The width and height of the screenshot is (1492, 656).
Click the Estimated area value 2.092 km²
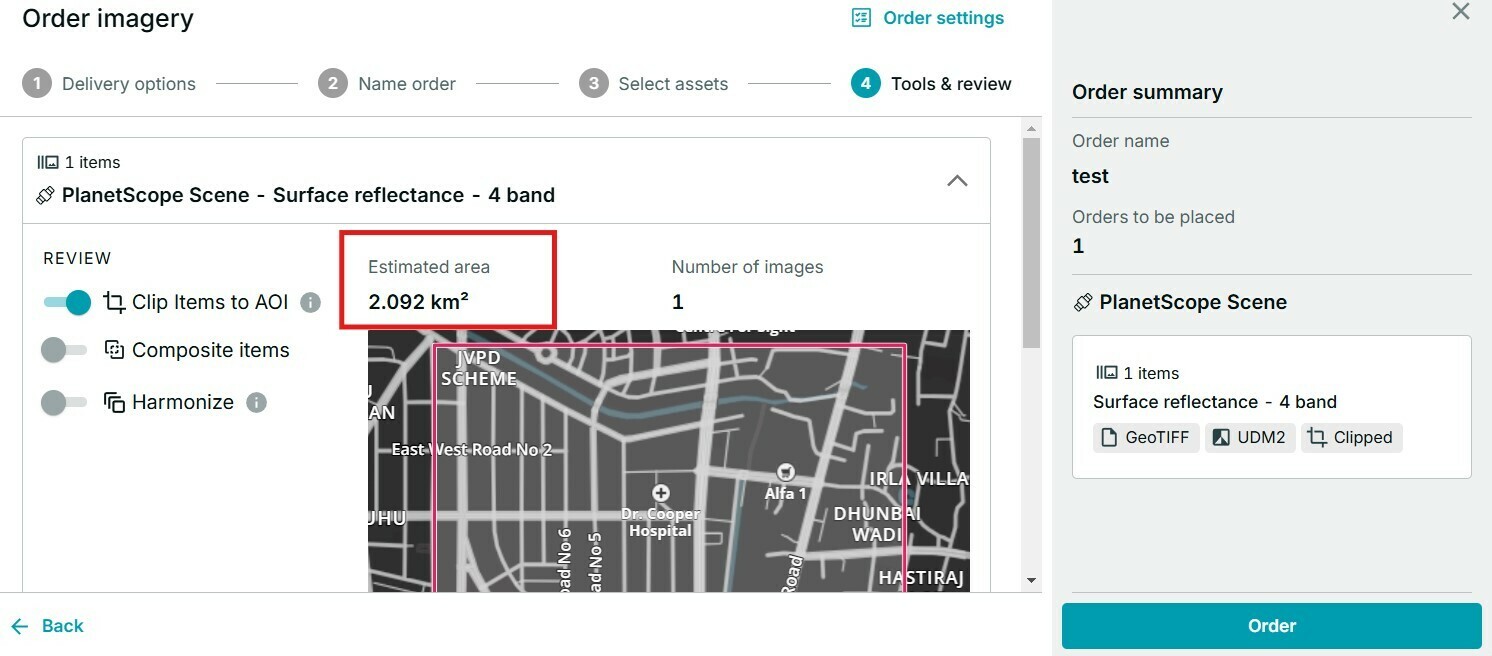418,302
